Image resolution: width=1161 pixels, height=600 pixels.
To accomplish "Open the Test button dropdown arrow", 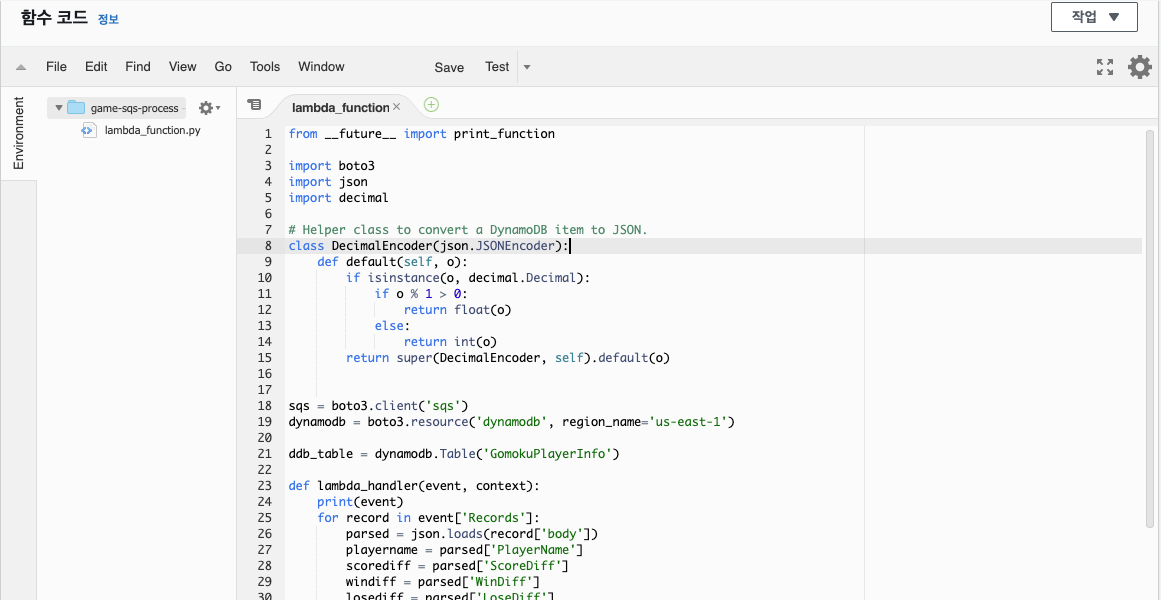I will click(x=527, y=67).
